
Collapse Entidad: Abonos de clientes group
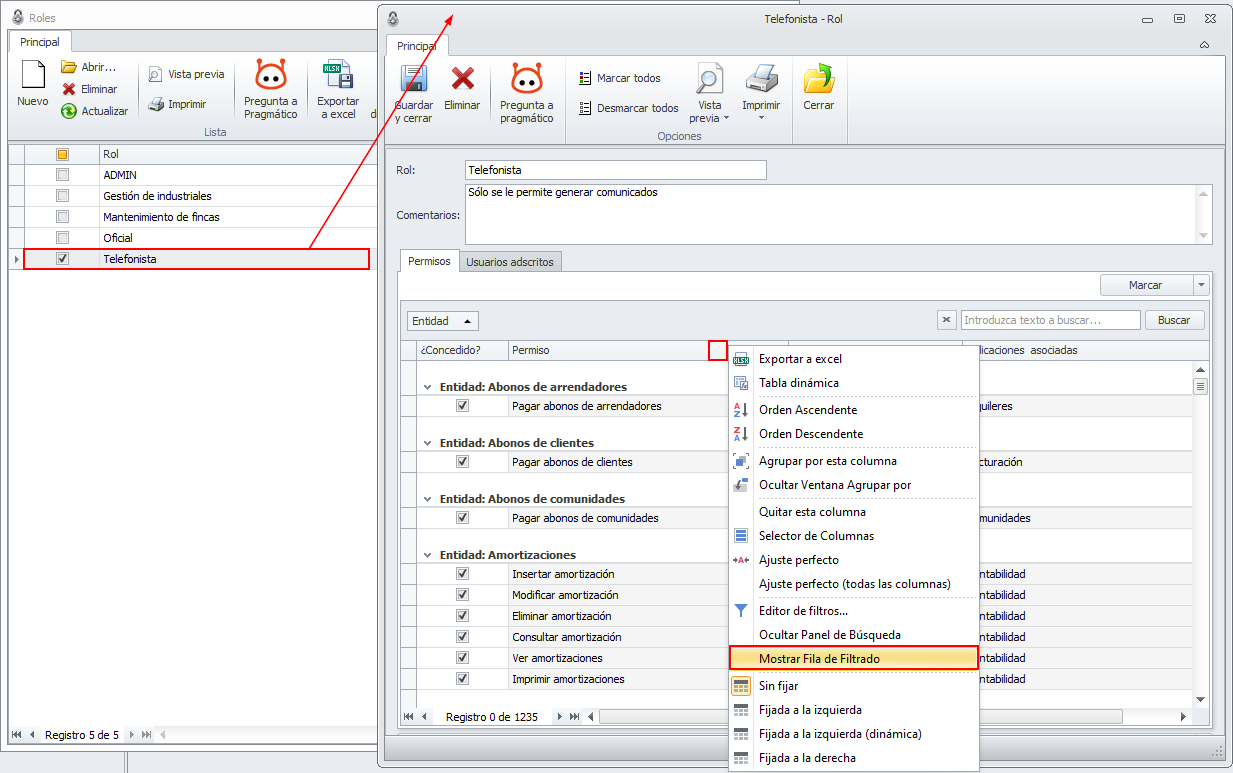(x=428, y=443)
